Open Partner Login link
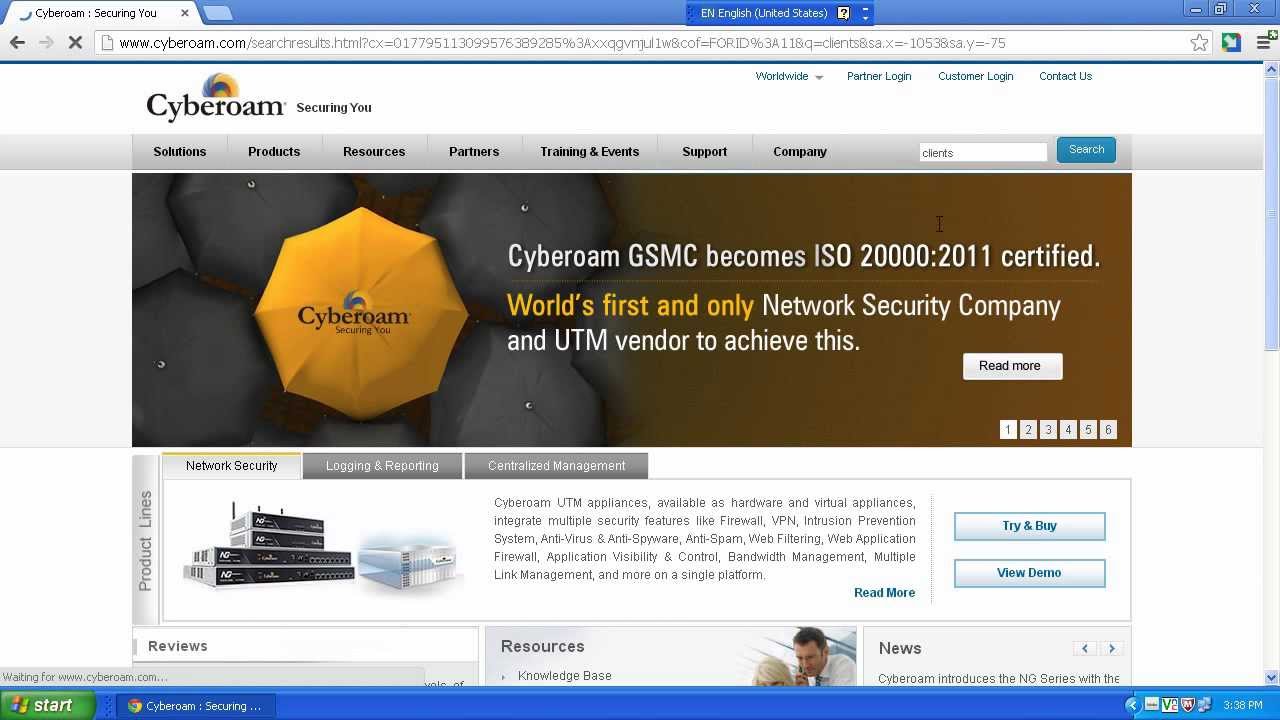This screenshot has height=720, width=1280. coord(879,76)
